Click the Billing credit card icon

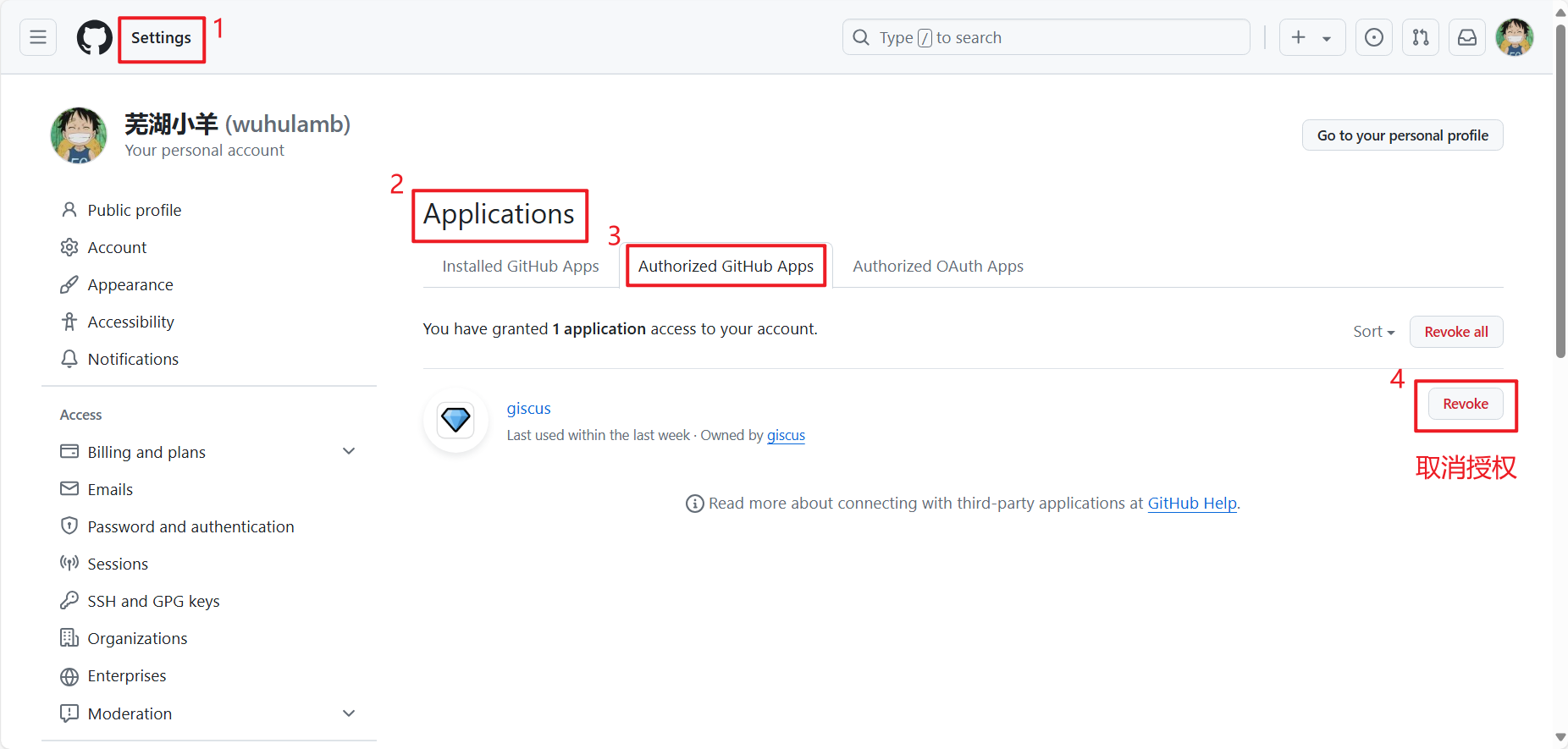69,452
